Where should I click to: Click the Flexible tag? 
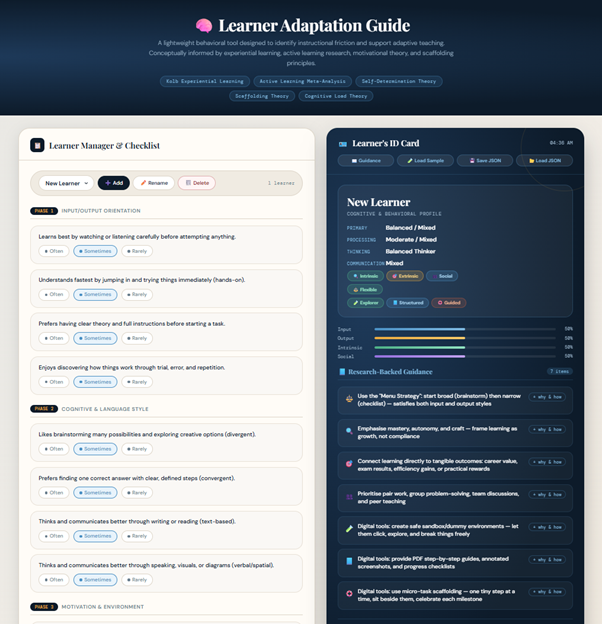(x=365, y=290)
